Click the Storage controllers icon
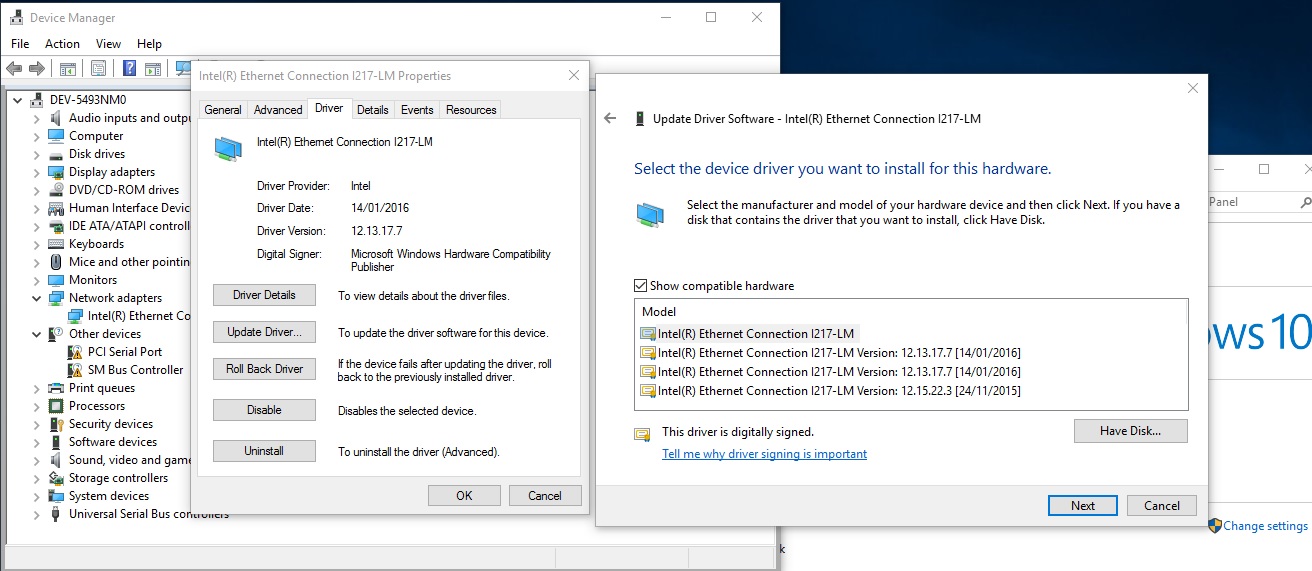The image size is (1312, 571). [57, 478]
